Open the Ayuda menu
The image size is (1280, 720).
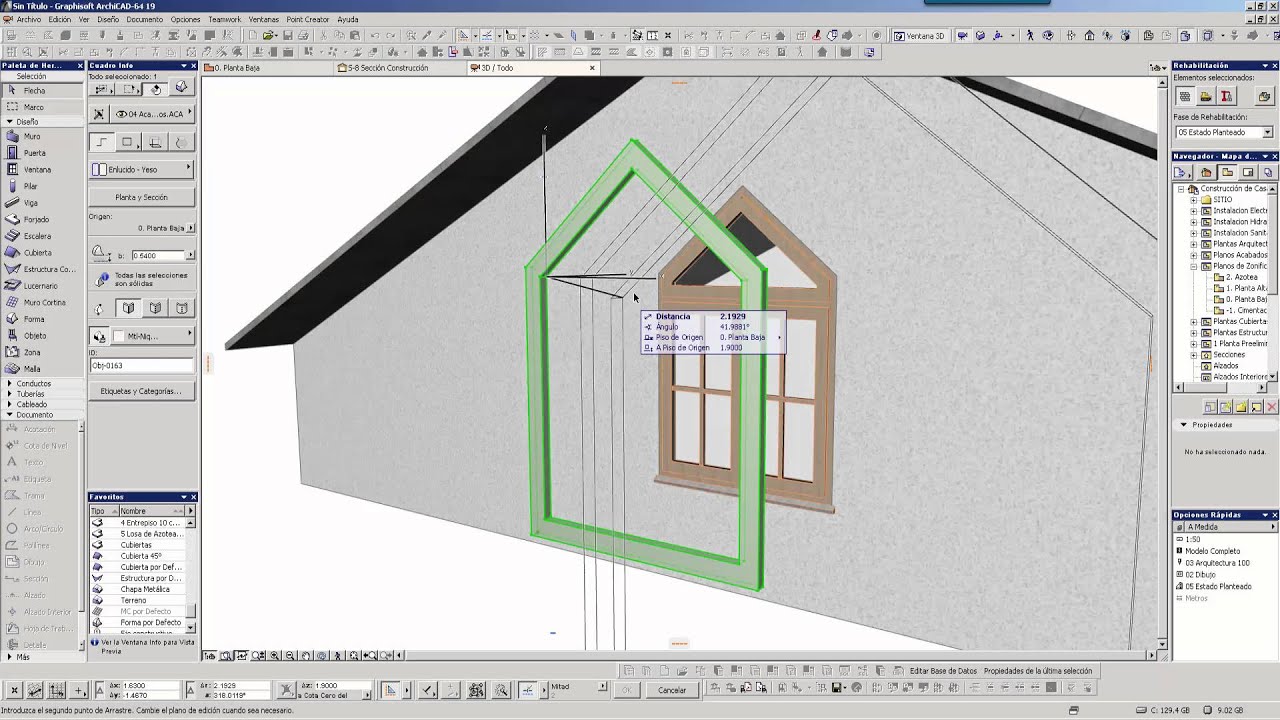(348, 19)
